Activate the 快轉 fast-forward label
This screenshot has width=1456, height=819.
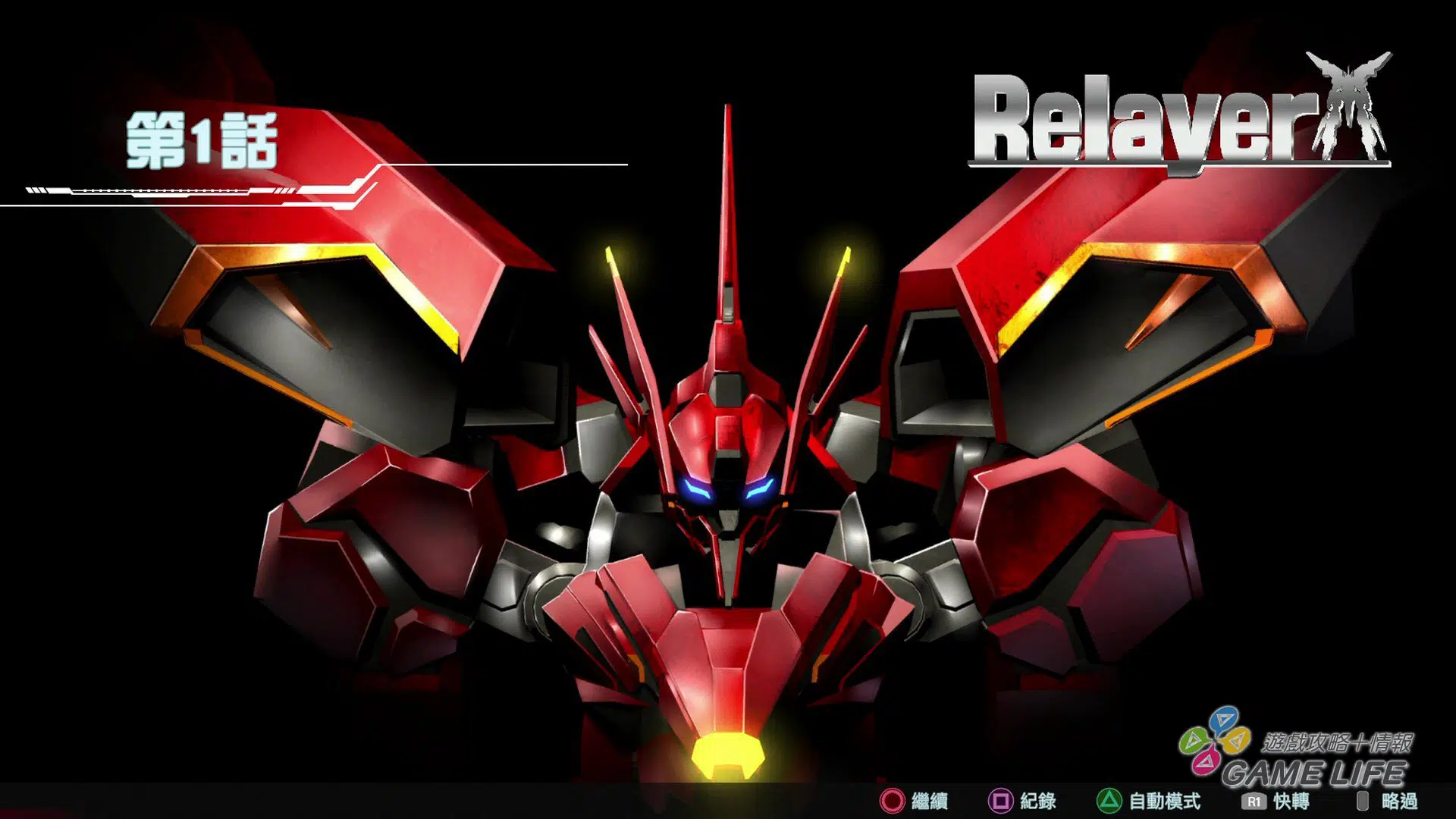click(x=1291, y=802)
